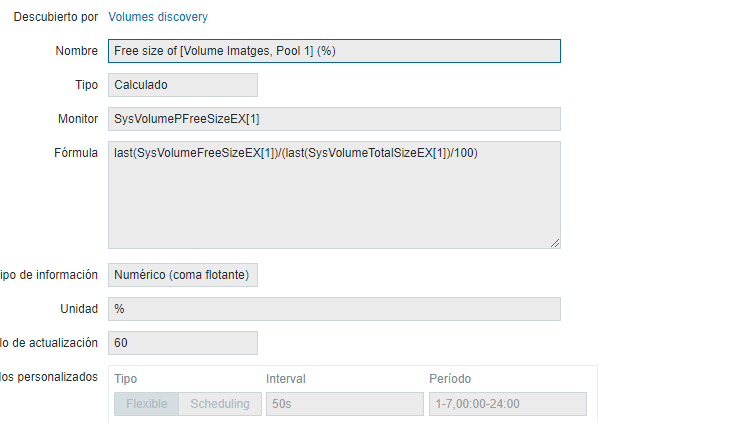
Task: Click the Fórmula textarea resize handle
Action: [554, 242]
